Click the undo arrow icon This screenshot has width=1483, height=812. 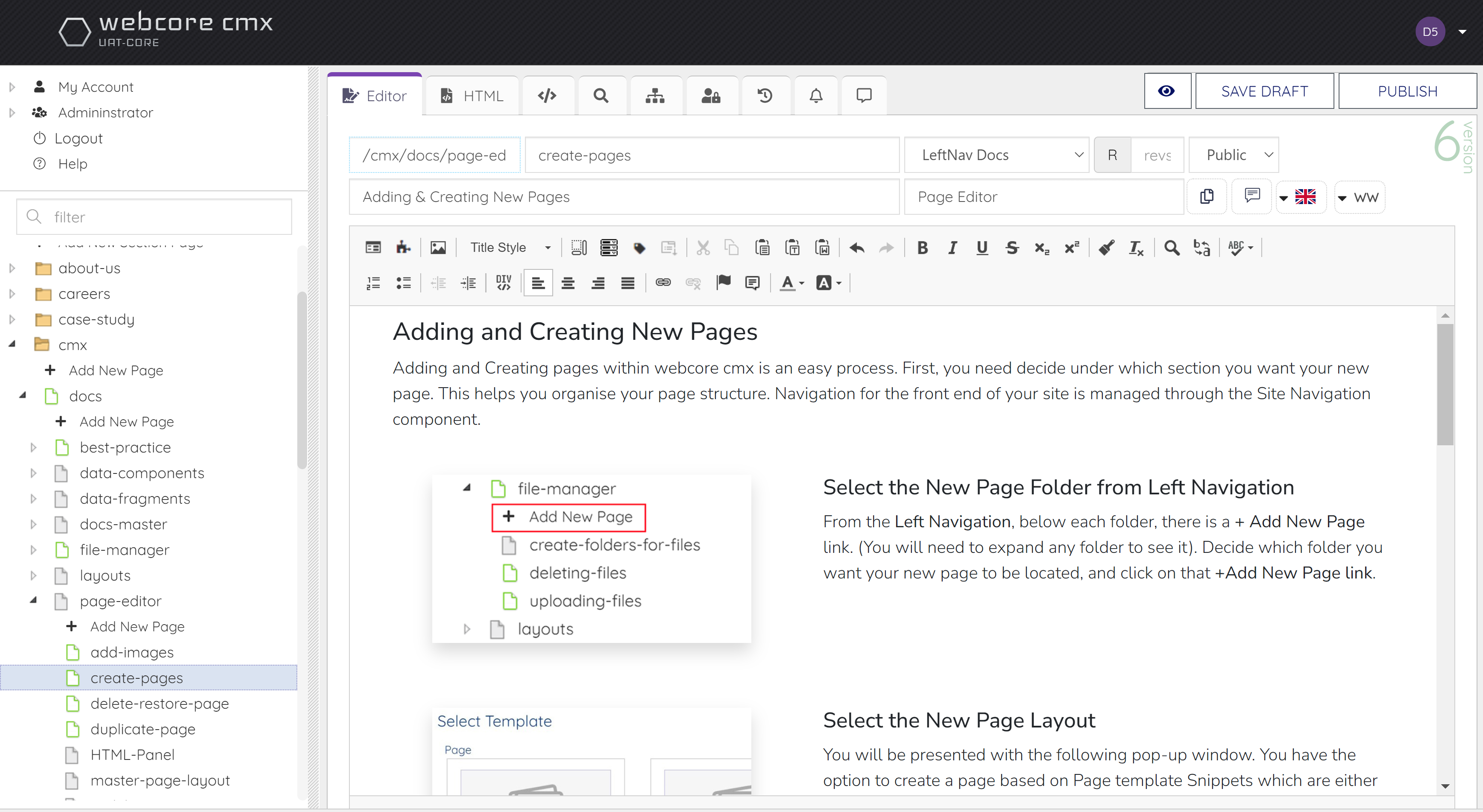tap(857, 248)
